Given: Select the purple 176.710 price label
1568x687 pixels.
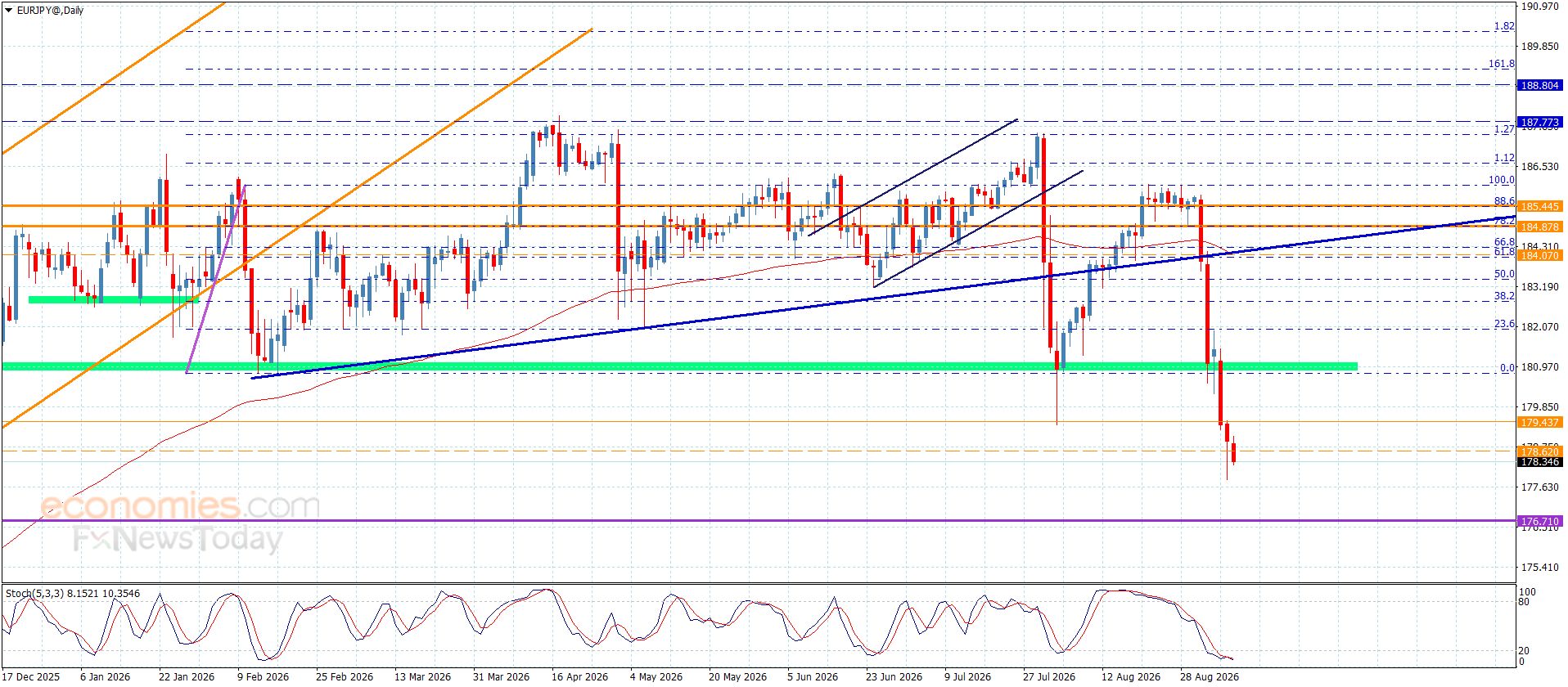Looking at the screenshot, I should (1539, 521).
